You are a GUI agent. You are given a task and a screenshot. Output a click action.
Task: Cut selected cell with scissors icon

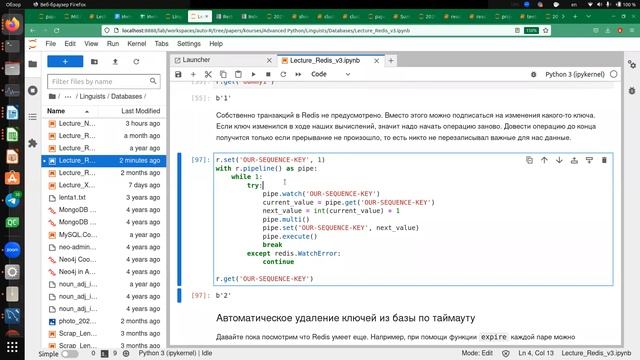[x=208, y=74]
